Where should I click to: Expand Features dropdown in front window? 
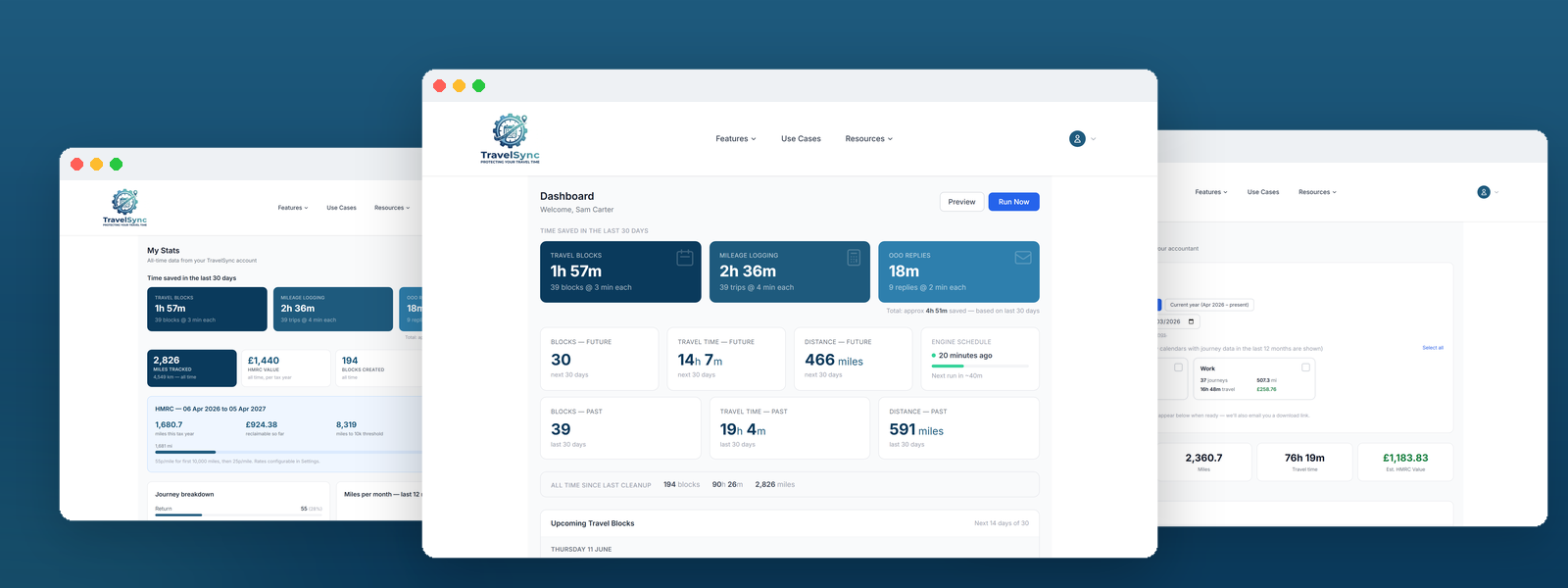coord(736,139)
